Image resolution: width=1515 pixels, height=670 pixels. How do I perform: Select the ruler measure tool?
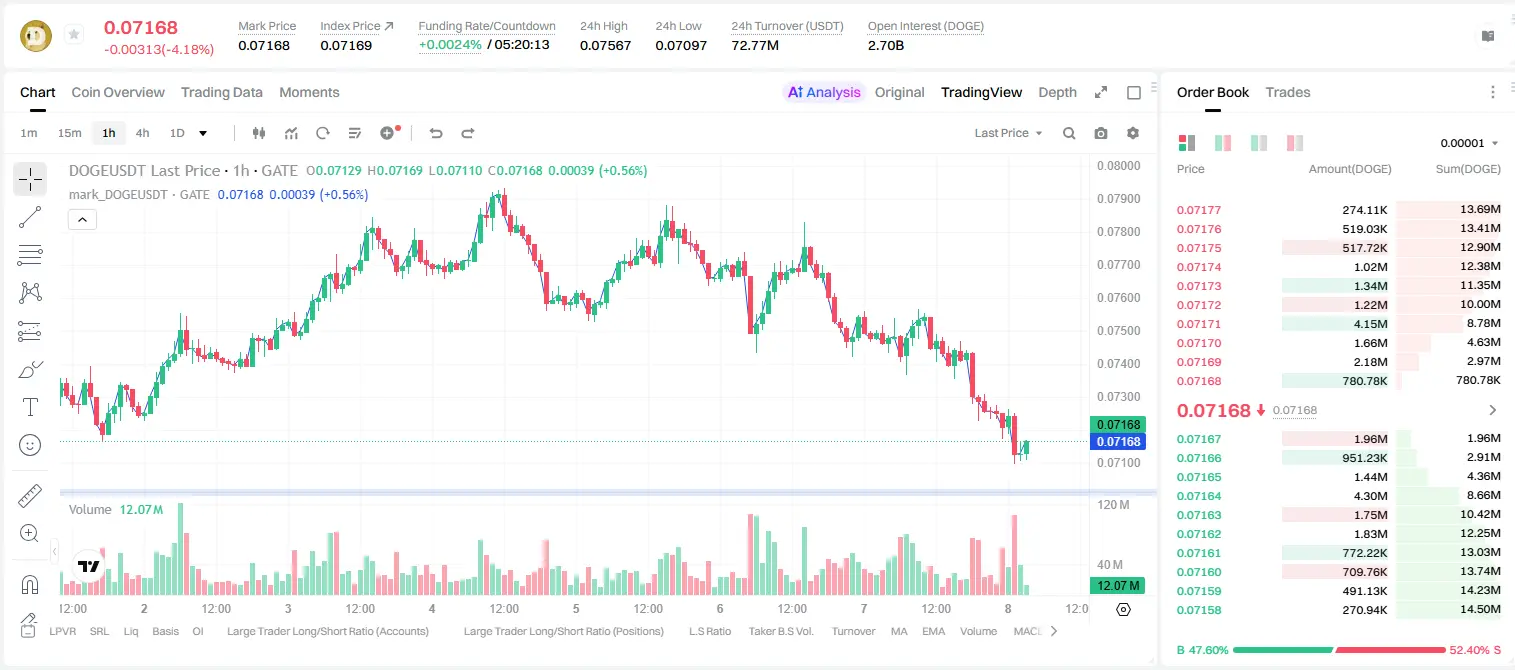tap(30, 496)
